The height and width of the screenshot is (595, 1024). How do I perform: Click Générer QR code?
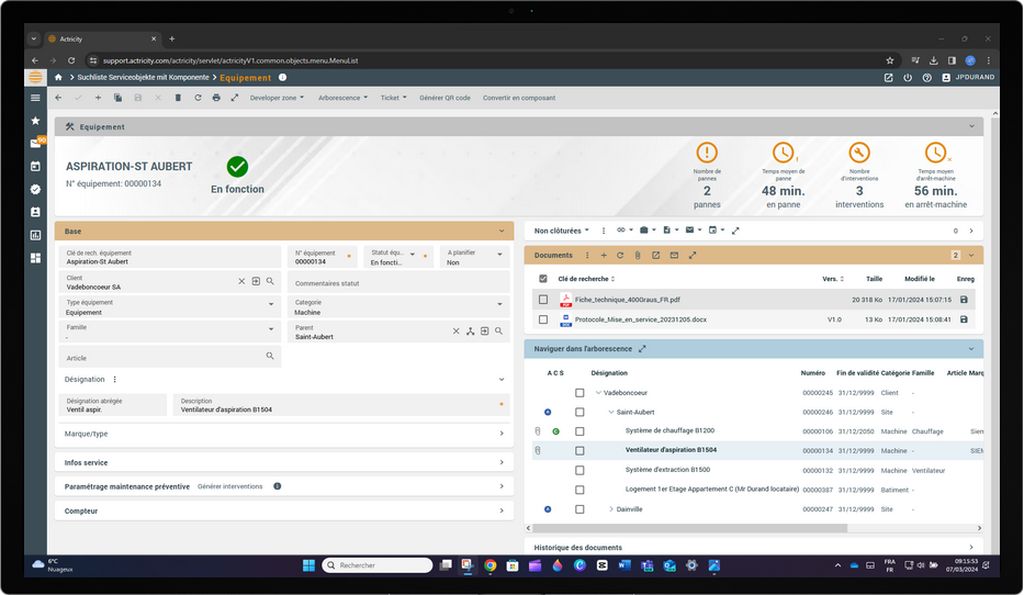tap(445, 98)
